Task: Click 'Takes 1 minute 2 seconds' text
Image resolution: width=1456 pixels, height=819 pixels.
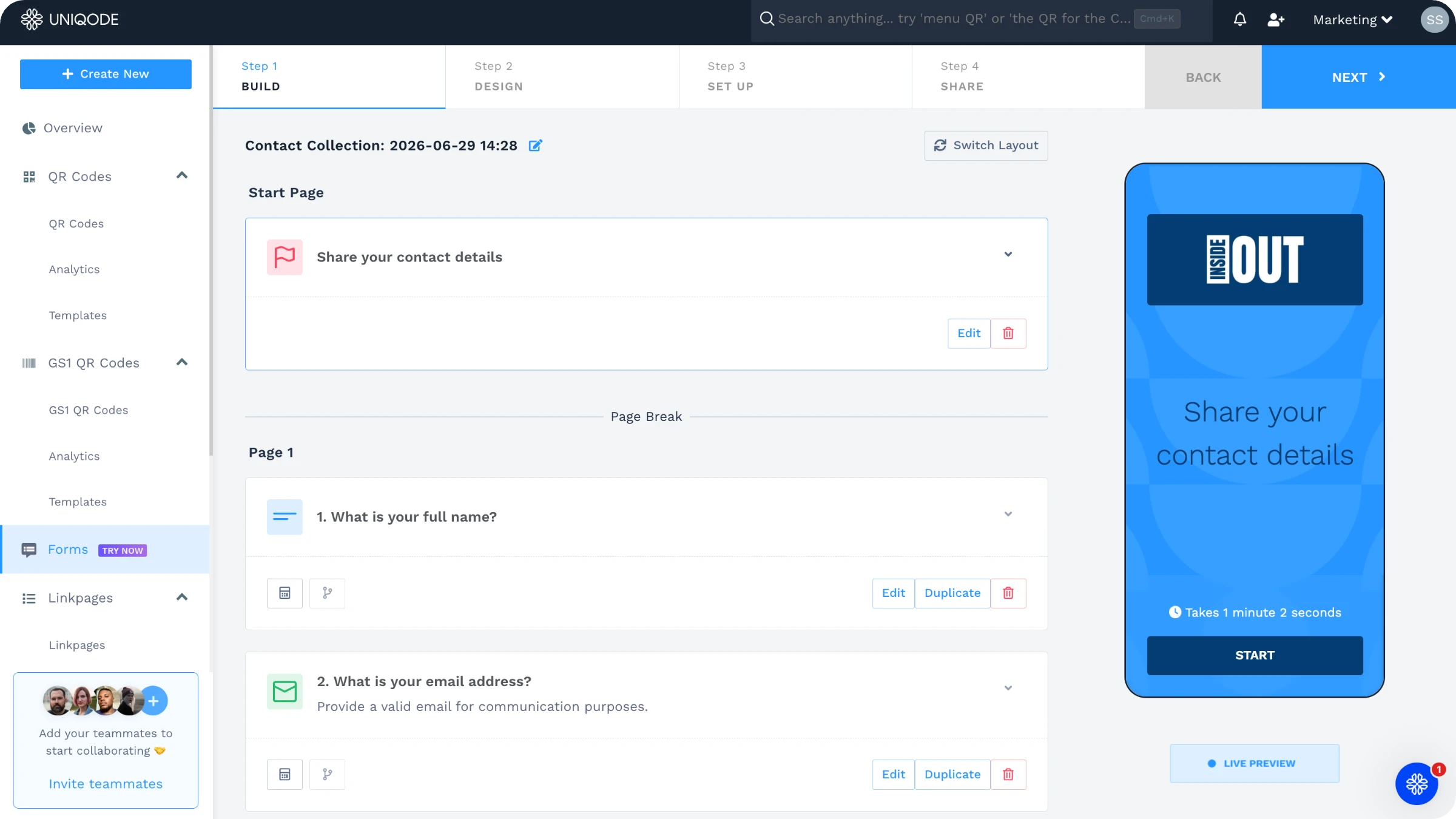Action: pyautogui.click(x=1263, y=613)
